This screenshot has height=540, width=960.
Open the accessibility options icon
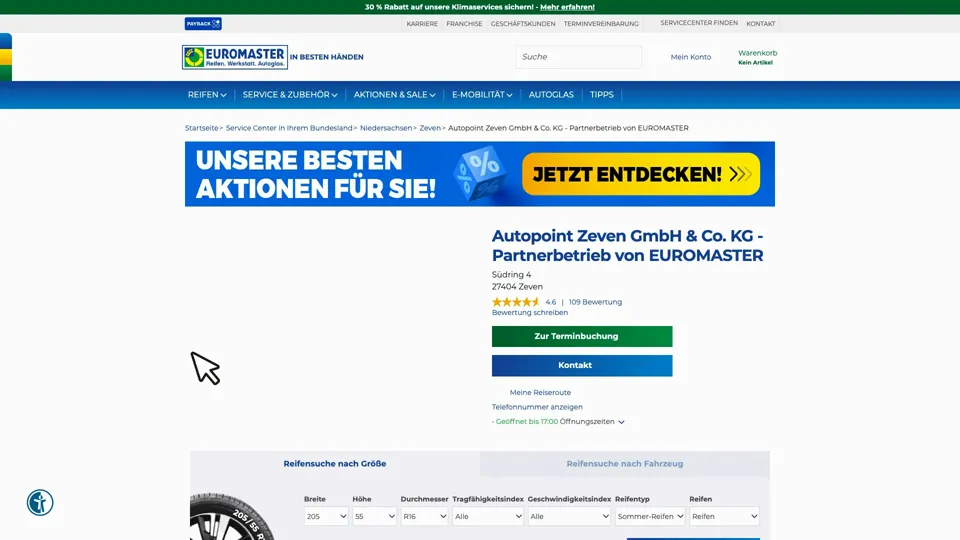40,503
